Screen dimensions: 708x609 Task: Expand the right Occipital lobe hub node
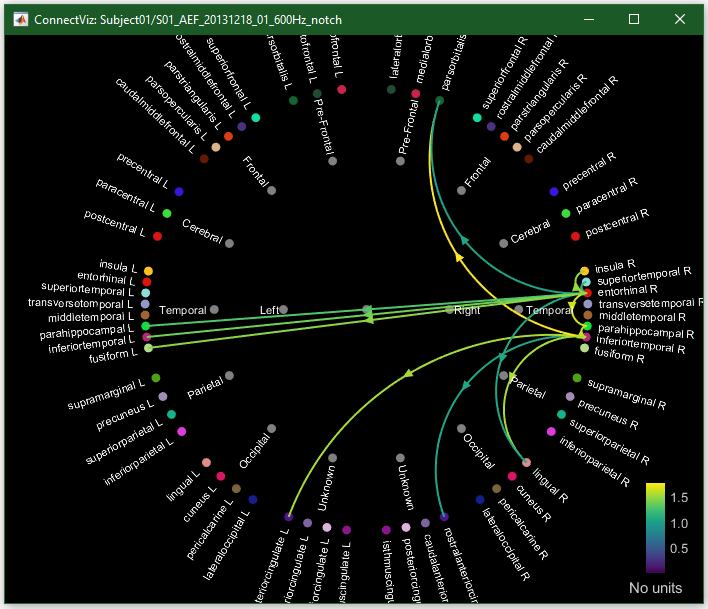point(461,428)
